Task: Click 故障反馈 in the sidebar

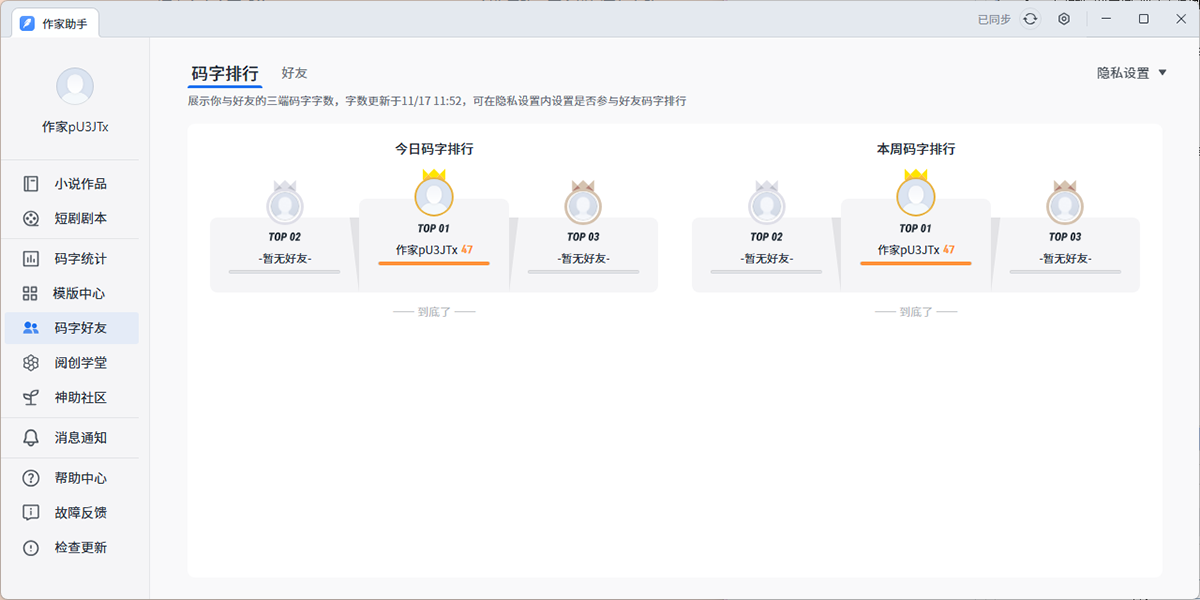Action: tap(80, 513)
